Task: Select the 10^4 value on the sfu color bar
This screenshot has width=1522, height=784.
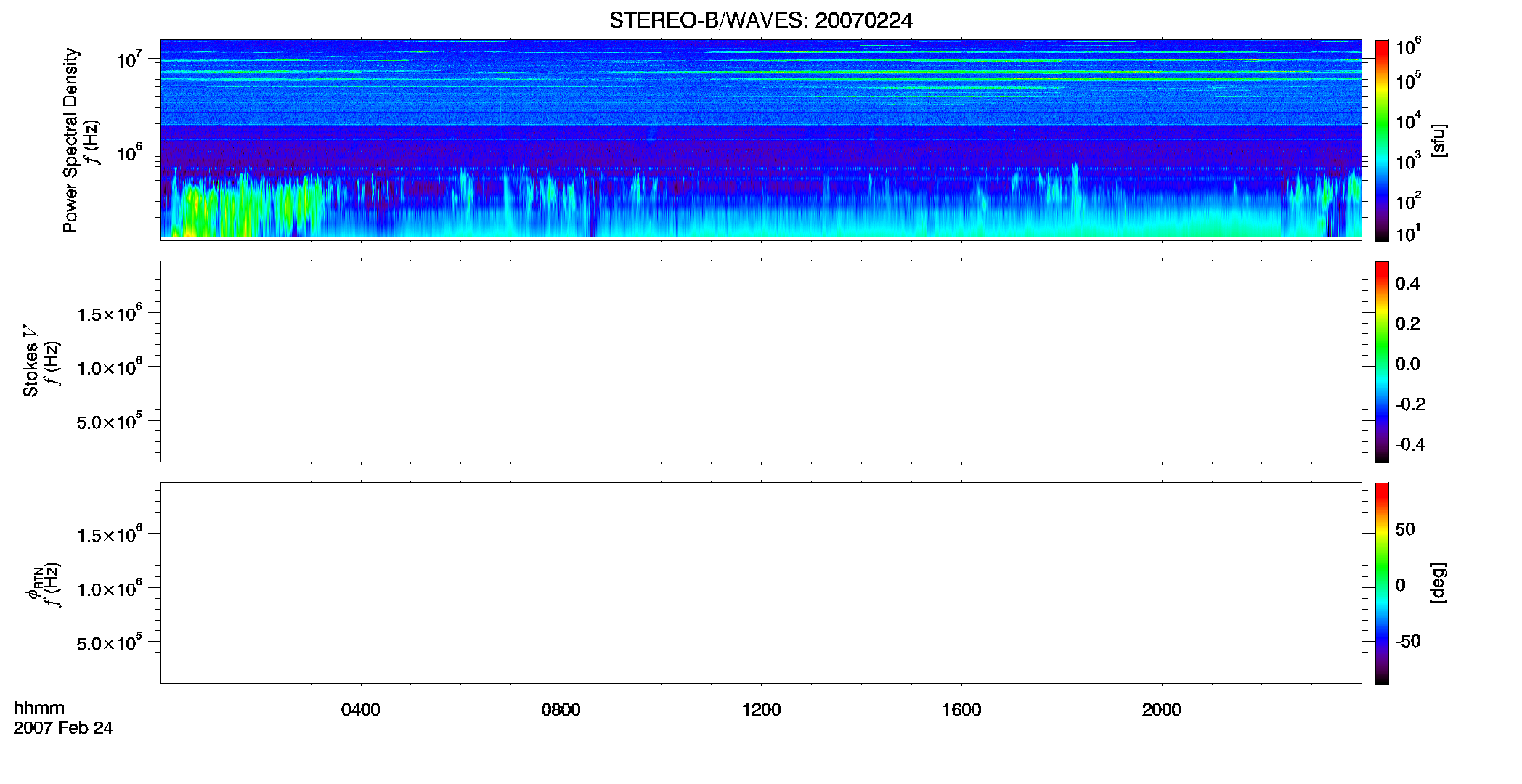Action: pyautogui.click(x=1409, y=121)
